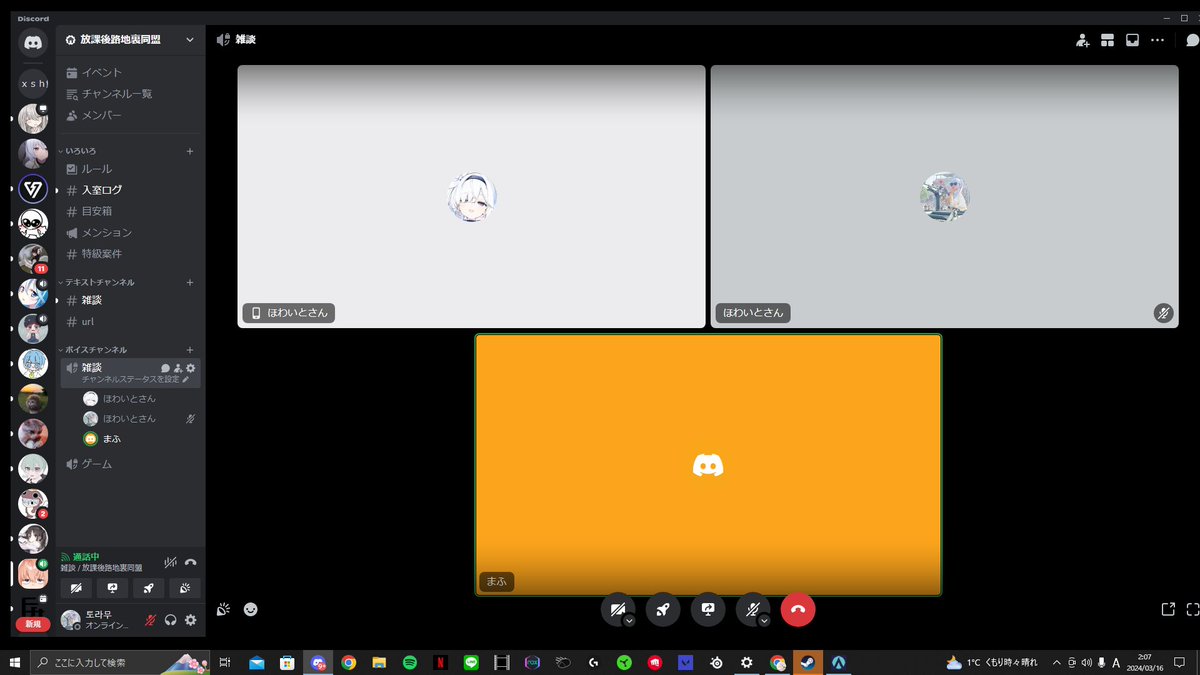Open camera options arrow beside camera button
Viewport: 1200px width, 675px height.
pos(629,621)
